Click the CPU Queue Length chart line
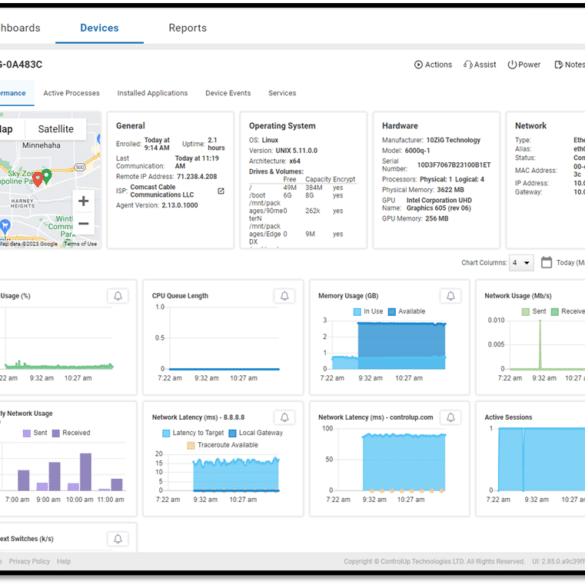The width and height of the screenshot is (585, 585). [224, 369]
